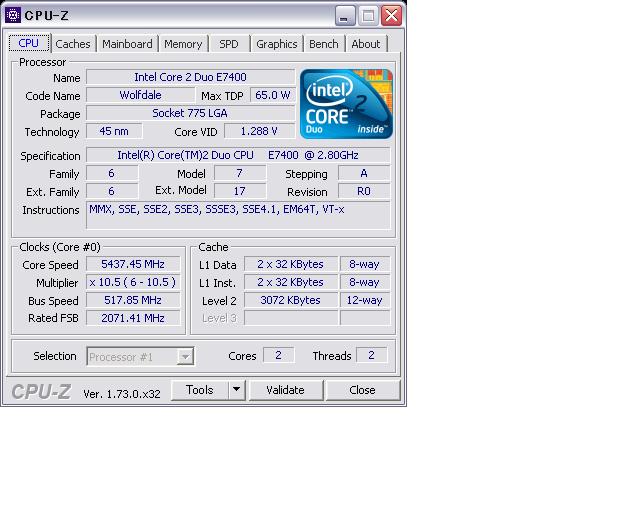640x512 pixels.
Task: Go to the Memory tab
Action: [x=183, y=44]
